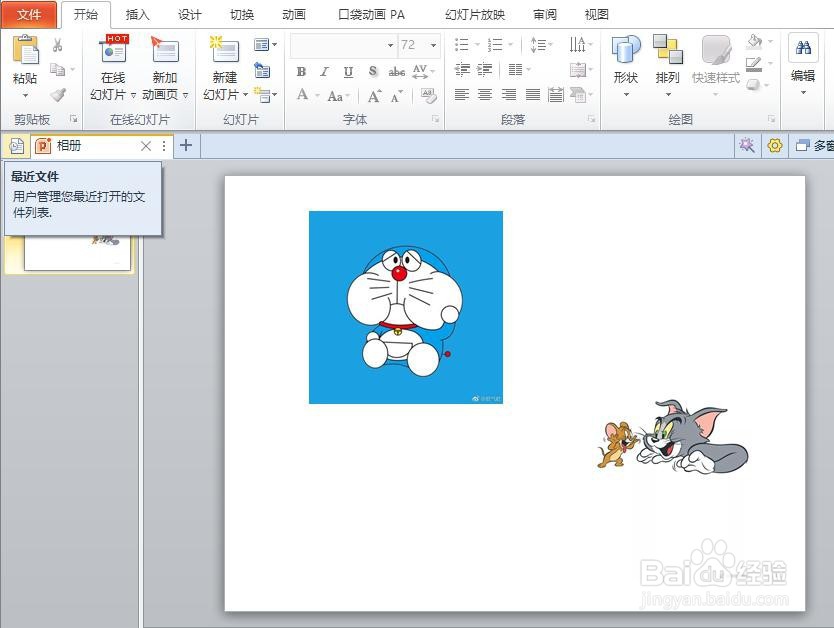Toggle strikethrough formatting
834x628 pixels.
pos(397,71)
